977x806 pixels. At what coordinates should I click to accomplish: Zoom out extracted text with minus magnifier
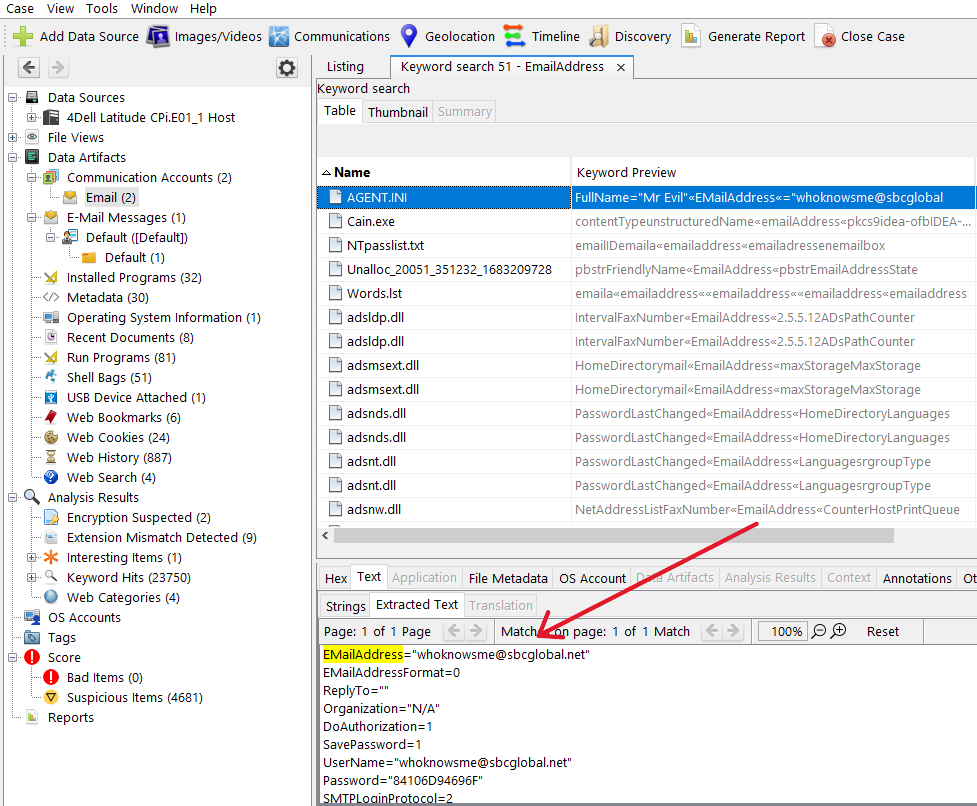(x=819, y=631)
